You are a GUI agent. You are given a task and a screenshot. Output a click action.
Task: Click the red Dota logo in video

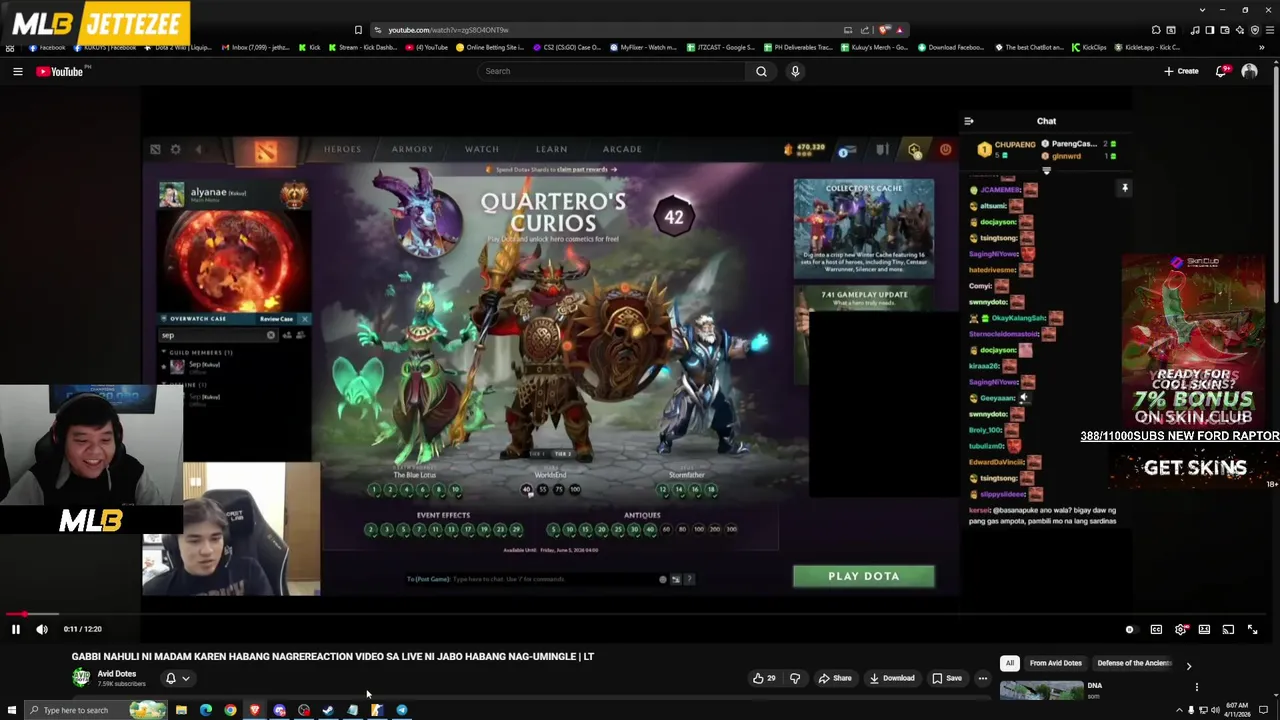265,151
